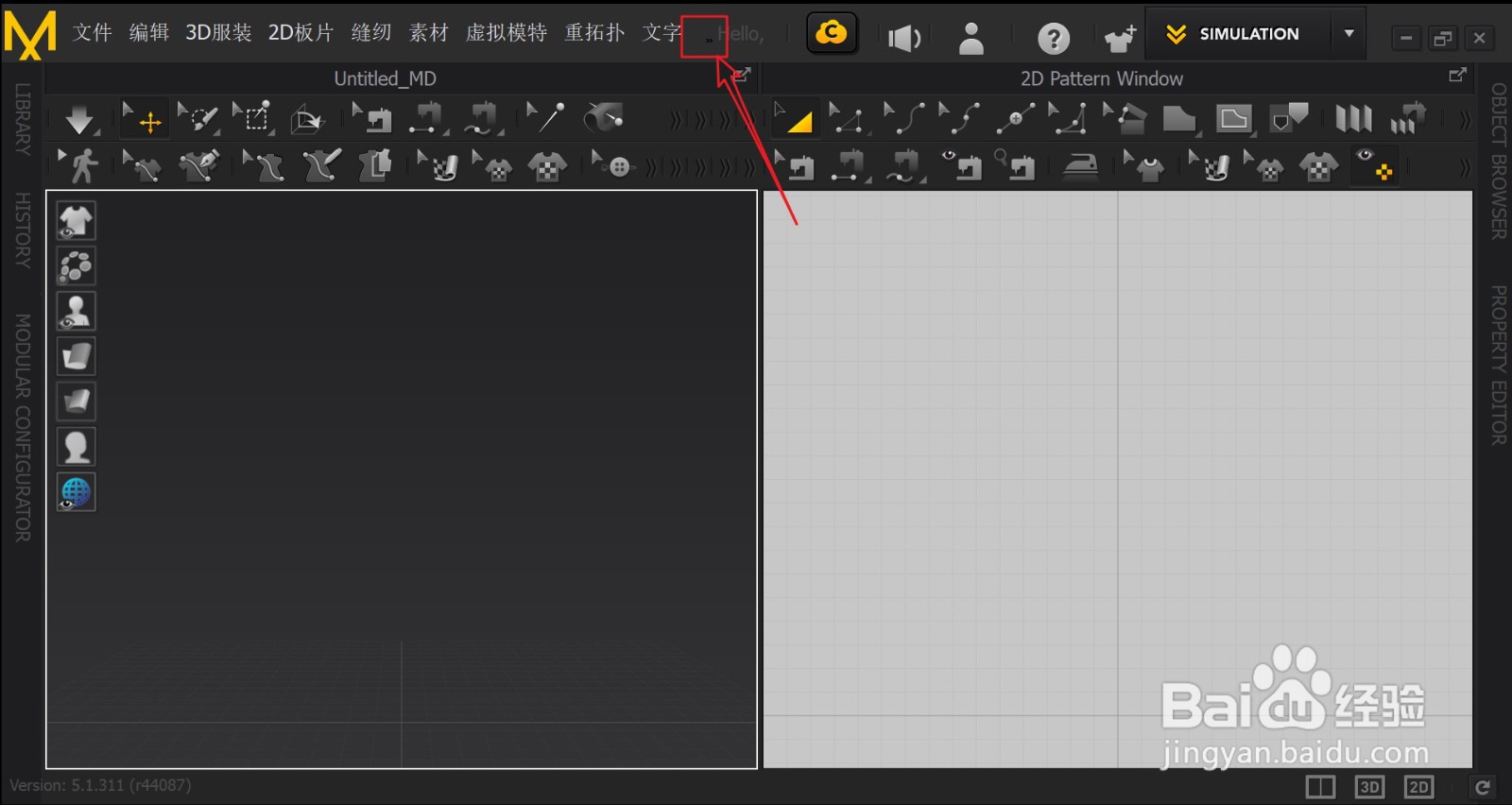
Task: Toggle avatar display icon in 3D window
Action: click(x=76, y=311)
